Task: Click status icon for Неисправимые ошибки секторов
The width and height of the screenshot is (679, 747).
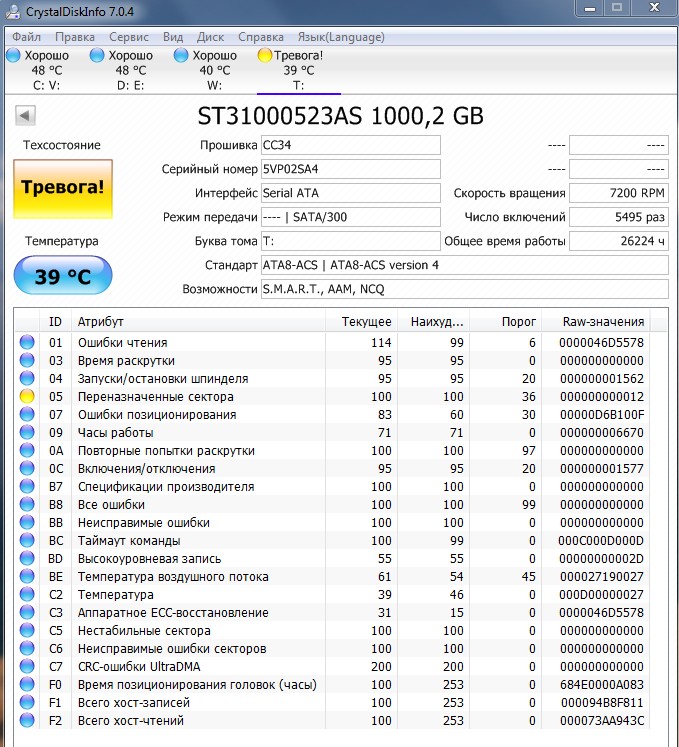Action: pyautogui.click(x=27, y=648)
